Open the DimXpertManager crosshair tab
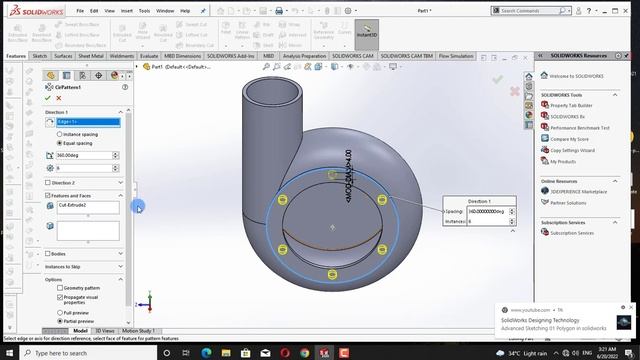Viewport: 640px width, 360px height. pos(98,76)
